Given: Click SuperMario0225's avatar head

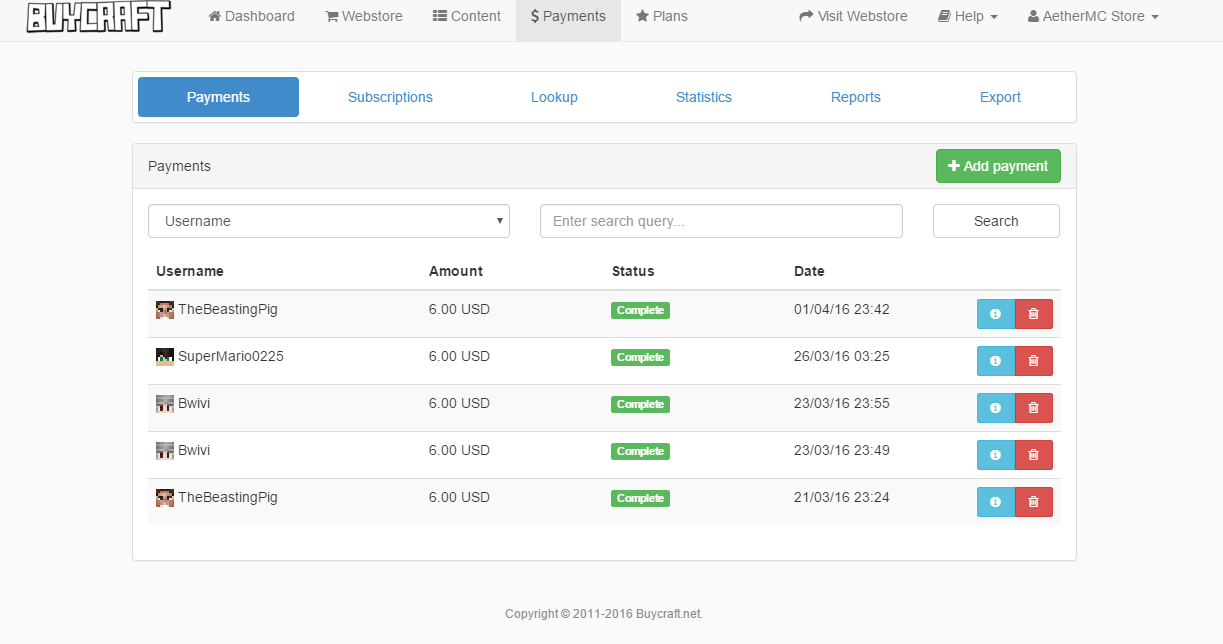Looking at the screenshot, I should pos(165,357).
